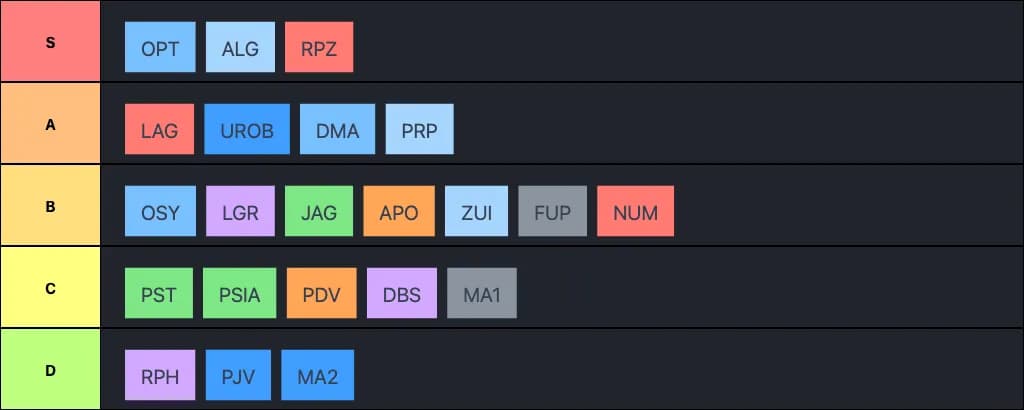Click the PSIA tile in C tier
Viewport: 1024px width, 410px height.
(x=240, y=293)
